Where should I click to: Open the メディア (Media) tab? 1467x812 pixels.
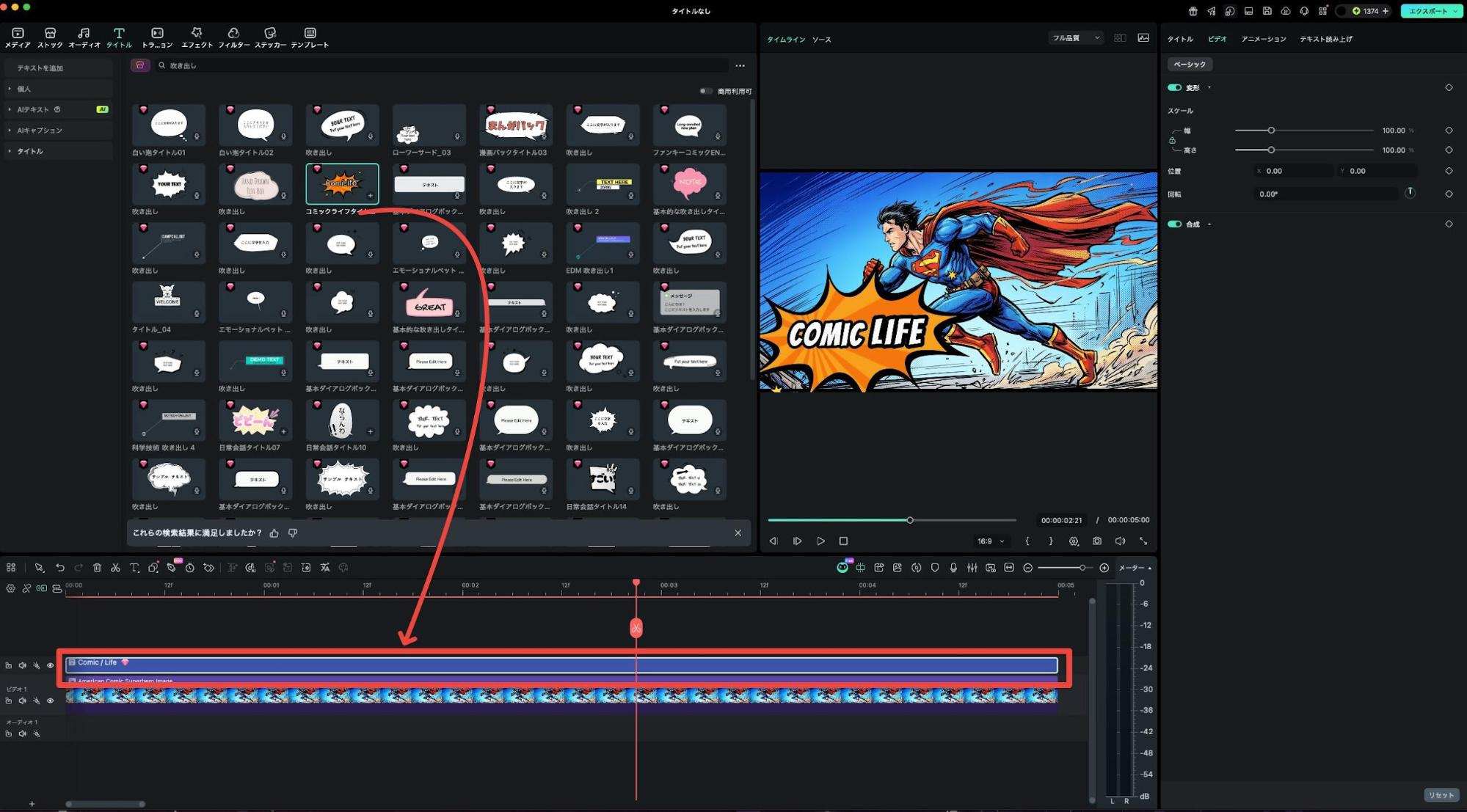coord(18,37)
